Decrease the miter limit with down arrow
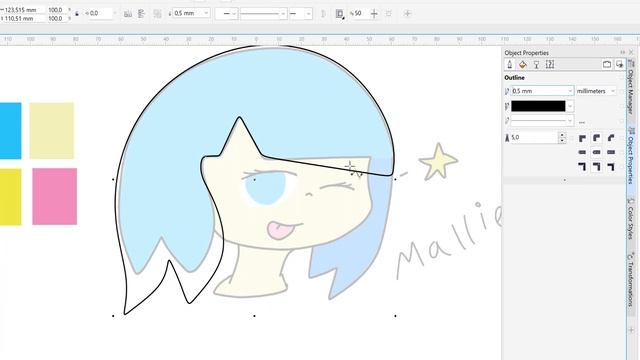Screen dimensions: 640x360 point(562,140)
